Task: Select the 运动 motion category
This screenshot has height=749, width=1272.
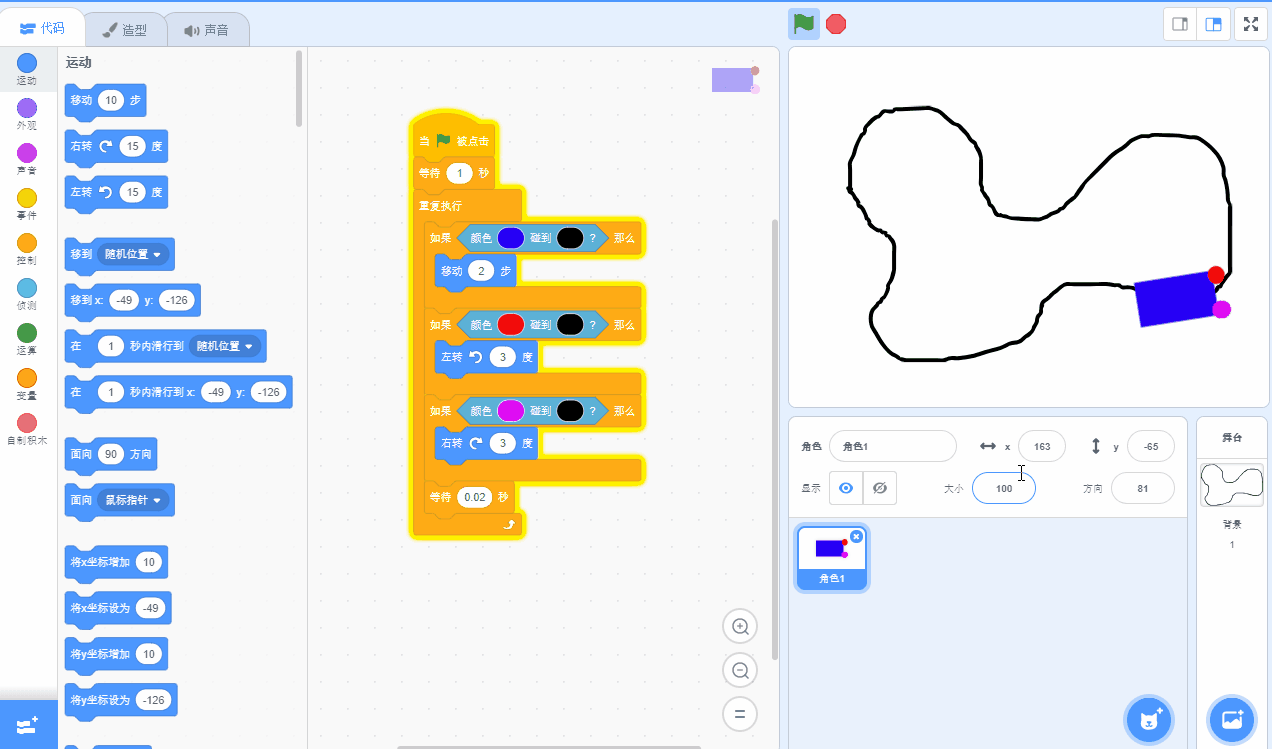Action: click(x=27, y=69)
